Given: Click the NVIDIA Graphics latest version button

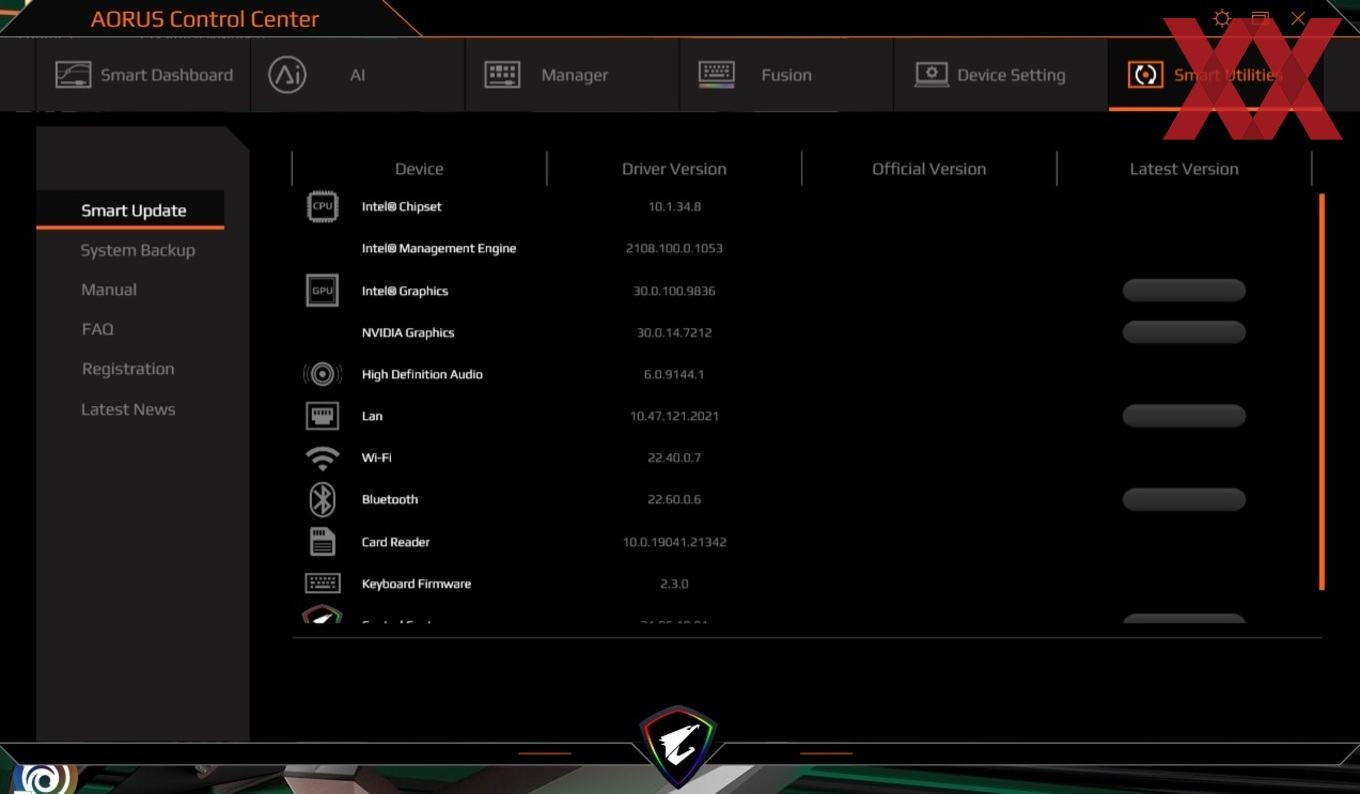Looking at the screenshot, I should pos(1184,332).
